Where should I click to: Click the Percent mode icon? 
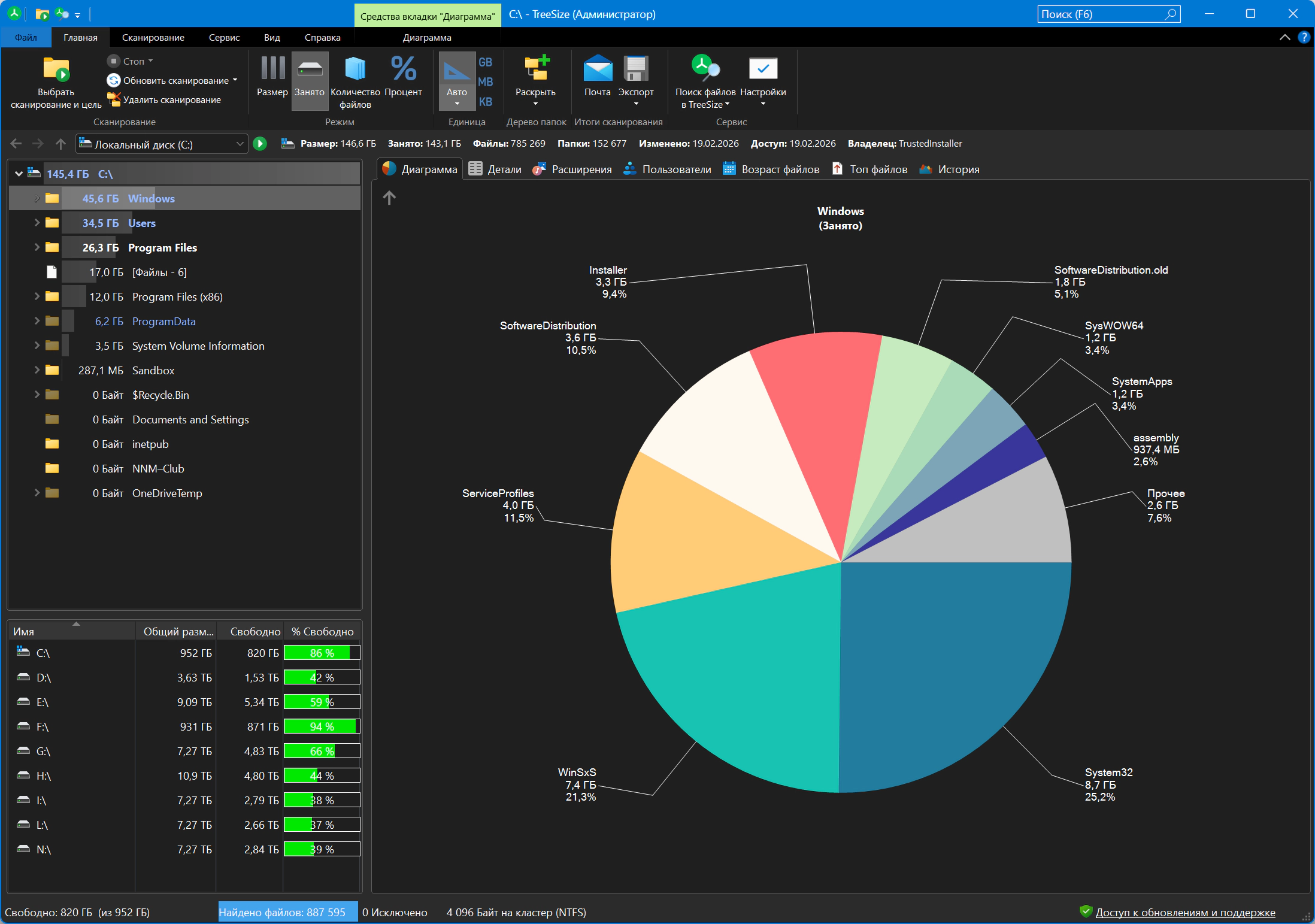coord(403,69)
